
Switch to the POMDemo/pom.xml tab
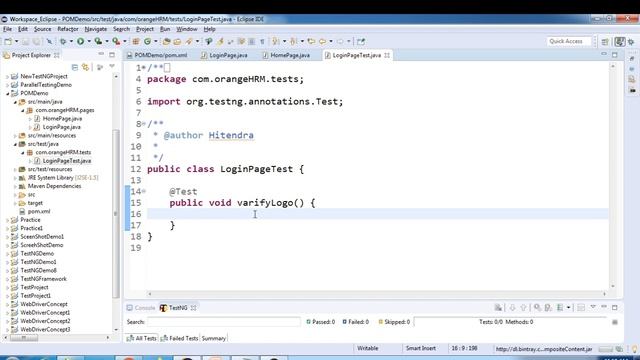(157, 55)
